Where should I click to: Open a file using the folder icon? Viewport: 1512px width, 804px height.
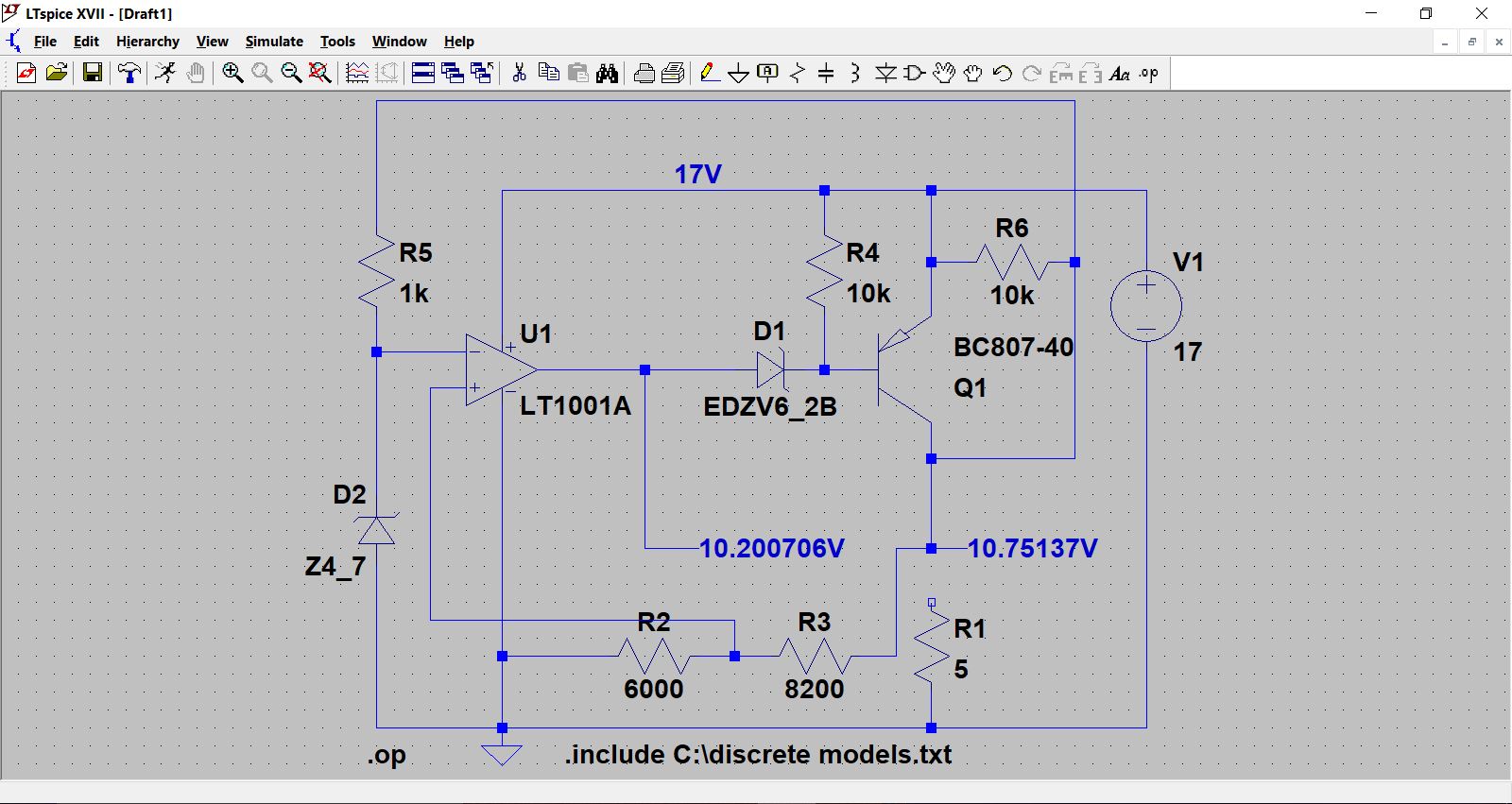[x=57, y=73]
